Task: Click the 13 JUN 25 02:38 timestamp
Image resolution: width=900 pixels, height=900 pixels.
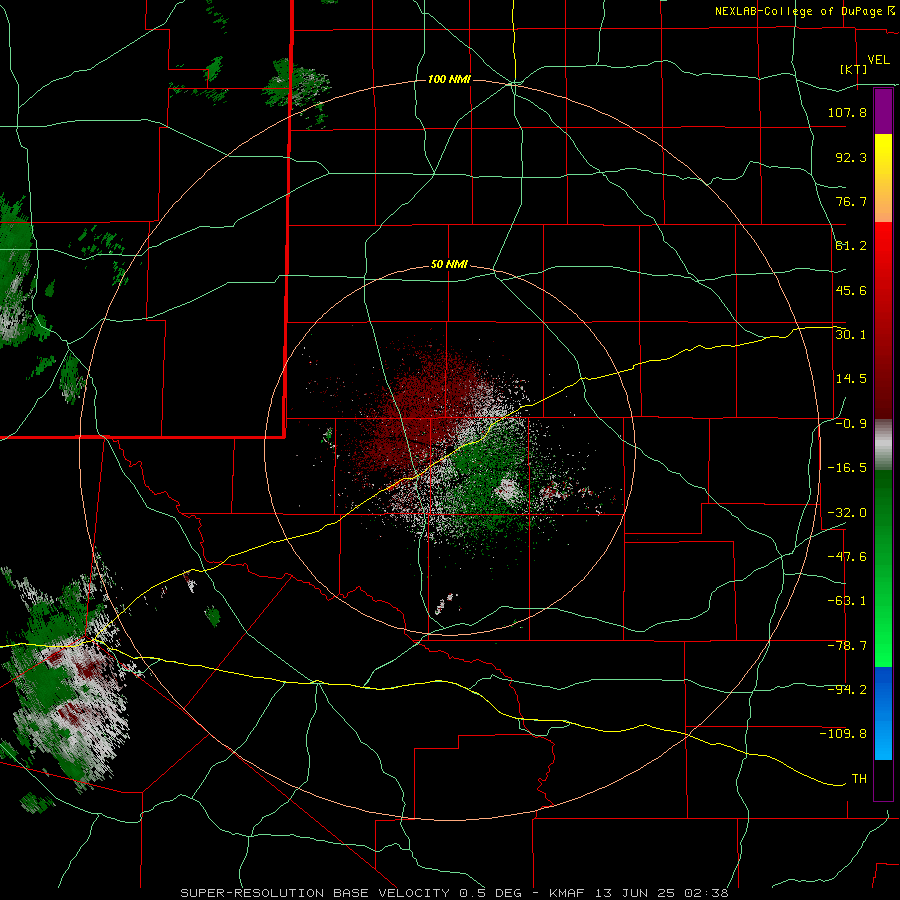Action: (x=664, y=893)
